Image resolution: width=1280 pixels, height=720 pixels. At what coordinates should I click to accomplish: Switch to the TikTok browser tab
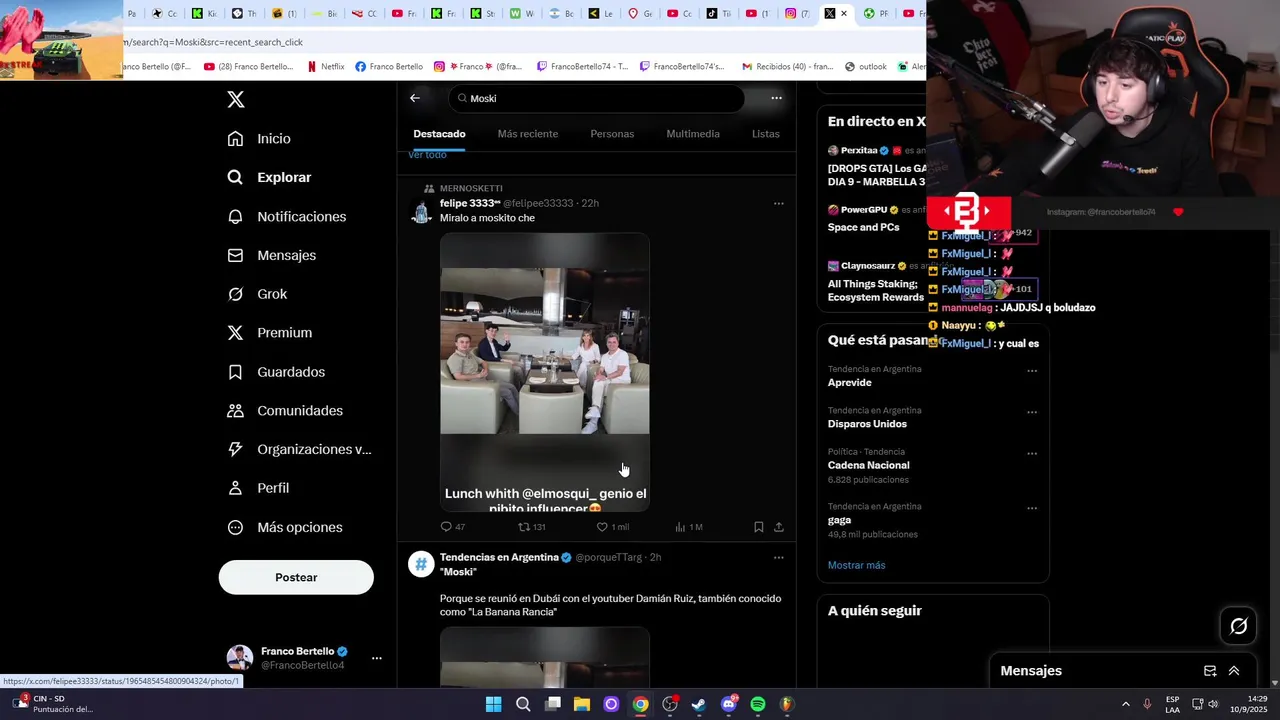point(718,14)
